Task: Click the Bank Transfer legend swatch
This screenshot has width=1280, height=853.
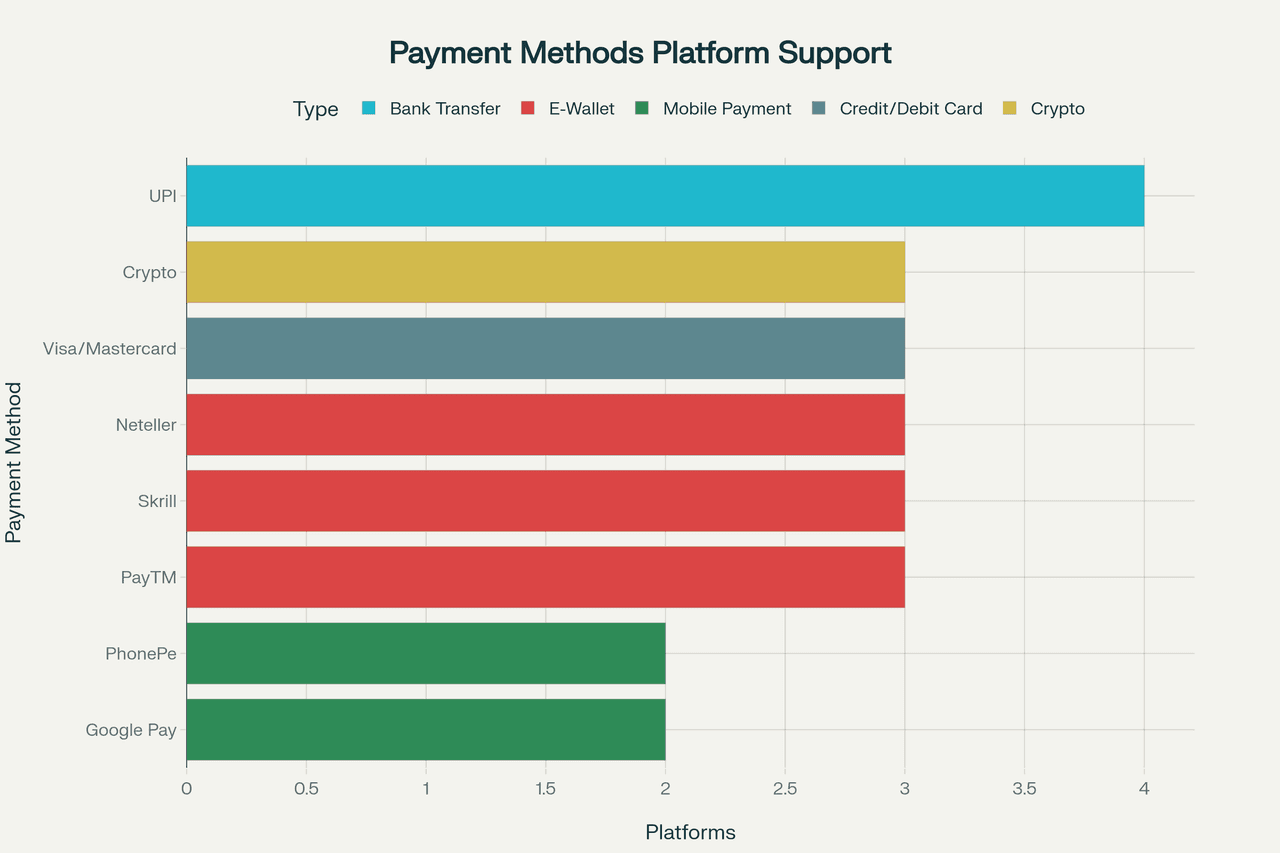Action: click(x=370, y=108)
